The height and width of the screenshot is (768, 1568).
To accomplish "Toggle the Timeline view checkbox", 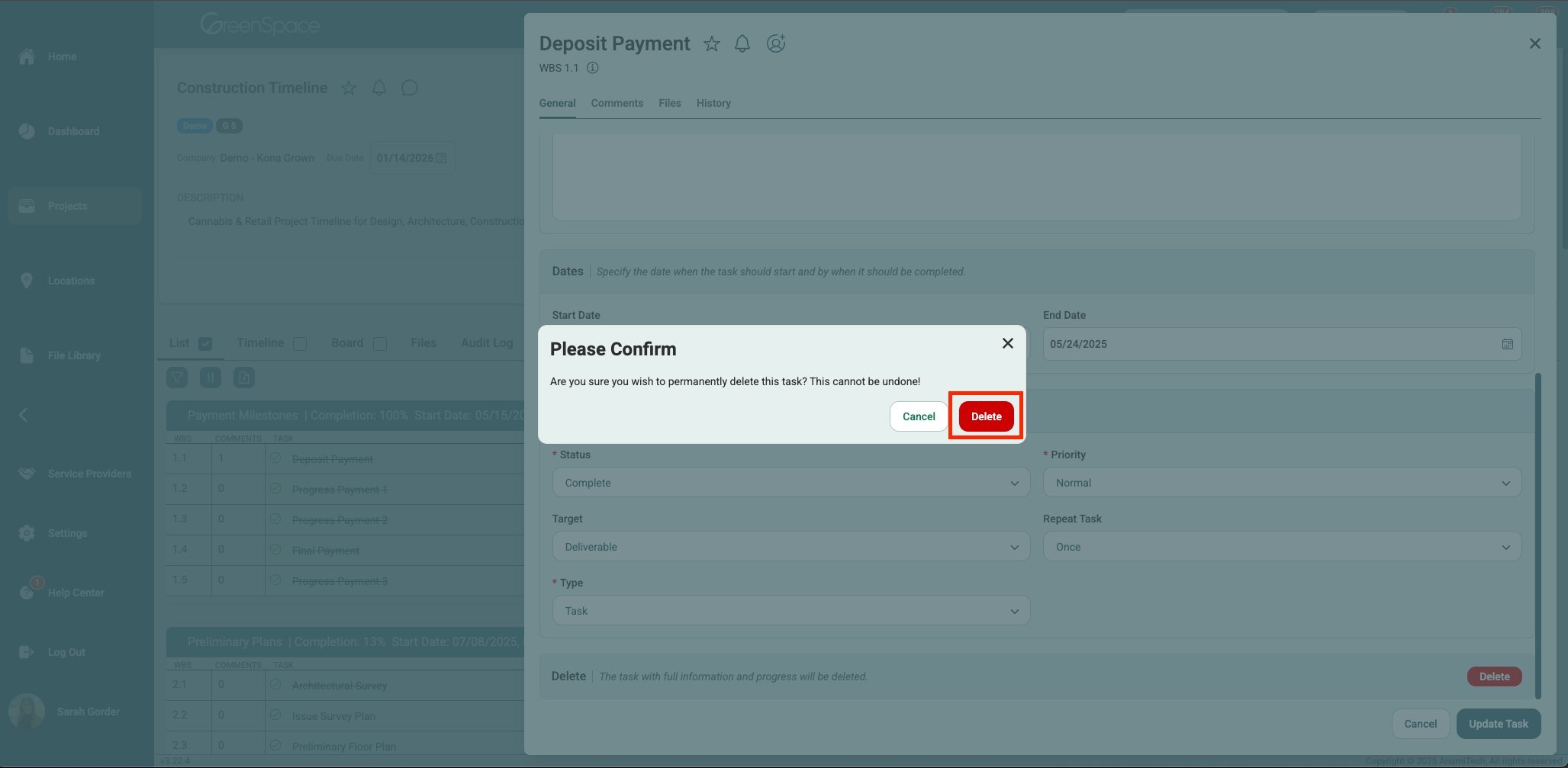I will coord(300,344).
